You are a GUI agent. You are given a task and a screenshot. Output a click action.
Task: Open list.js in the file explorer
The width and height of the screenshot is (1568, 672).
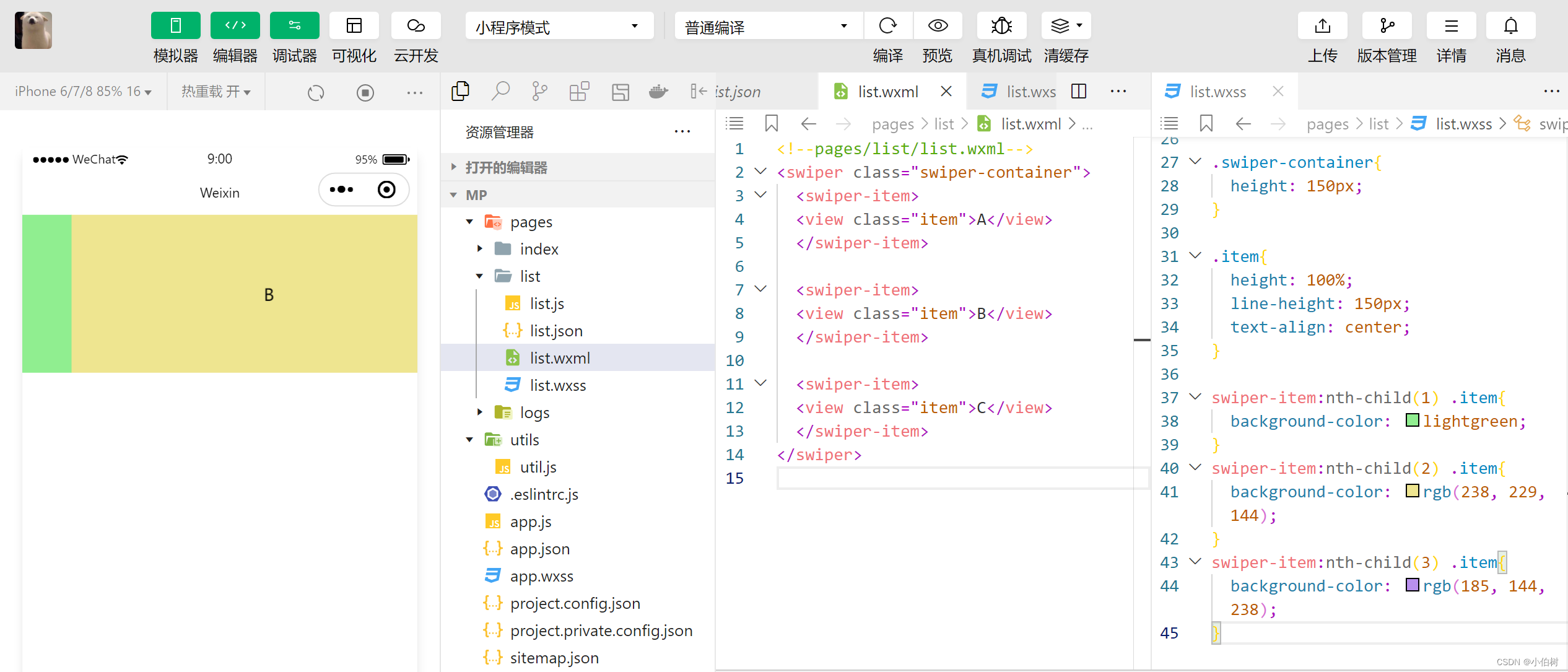pyautogui.click(x=546, y=303)
